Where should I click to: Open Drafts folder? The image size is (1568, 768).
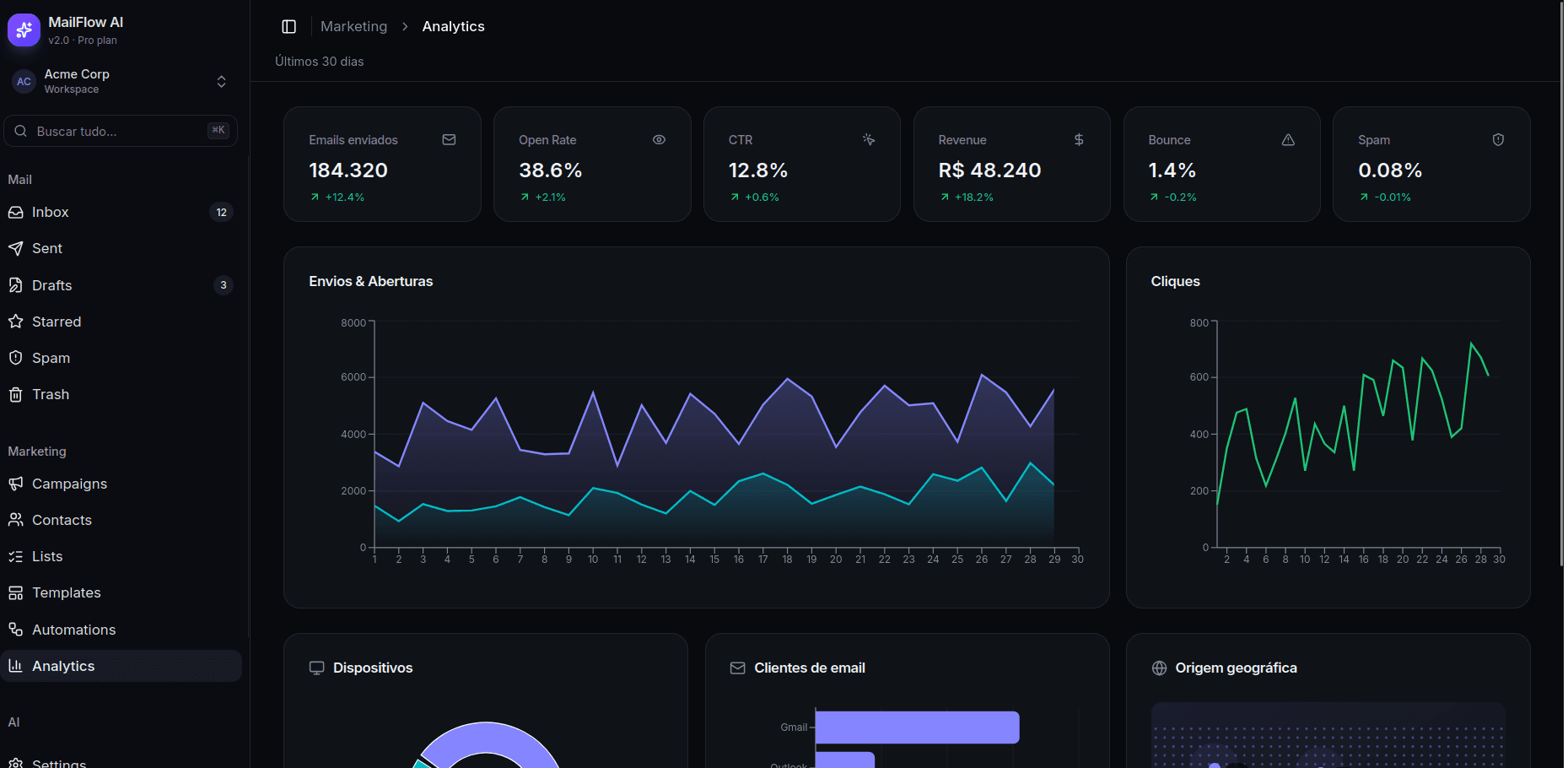tap(121, 285)
